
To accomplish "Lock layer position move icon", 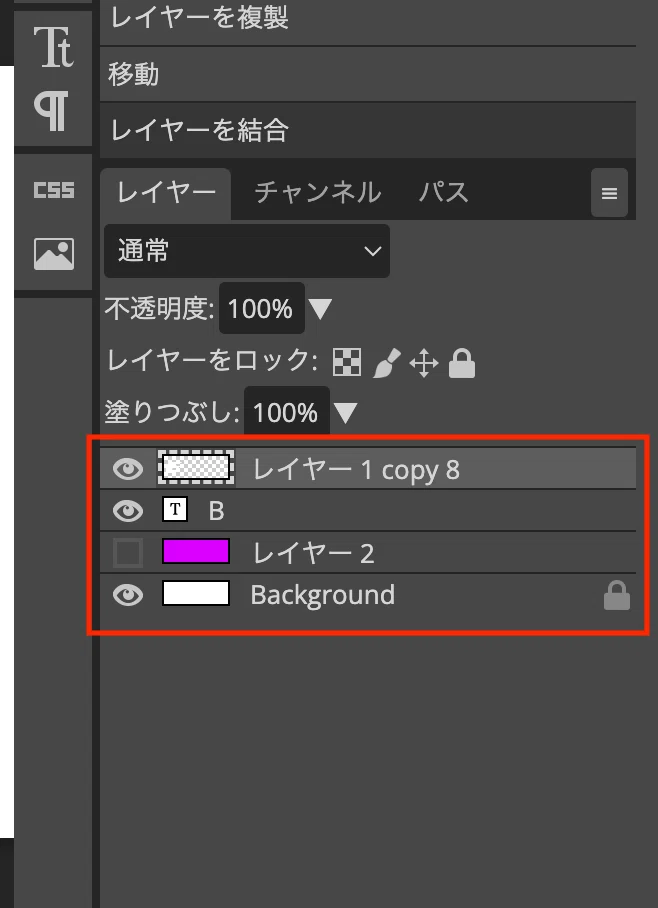I will 424,363.
